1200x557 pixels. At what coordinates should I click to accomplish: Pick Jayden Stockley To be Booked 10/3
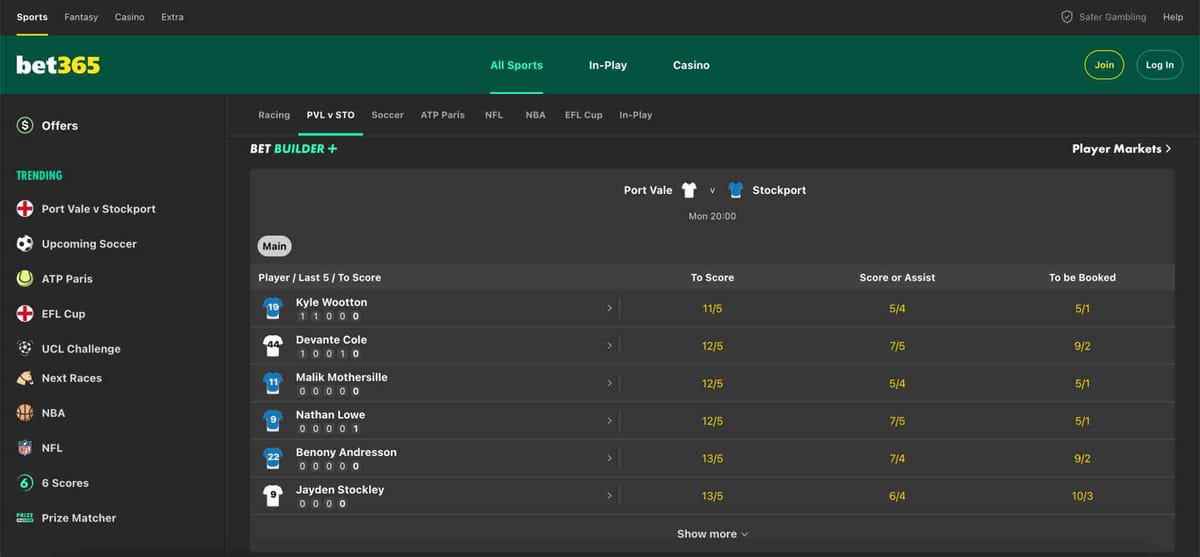pos(1082,496)
